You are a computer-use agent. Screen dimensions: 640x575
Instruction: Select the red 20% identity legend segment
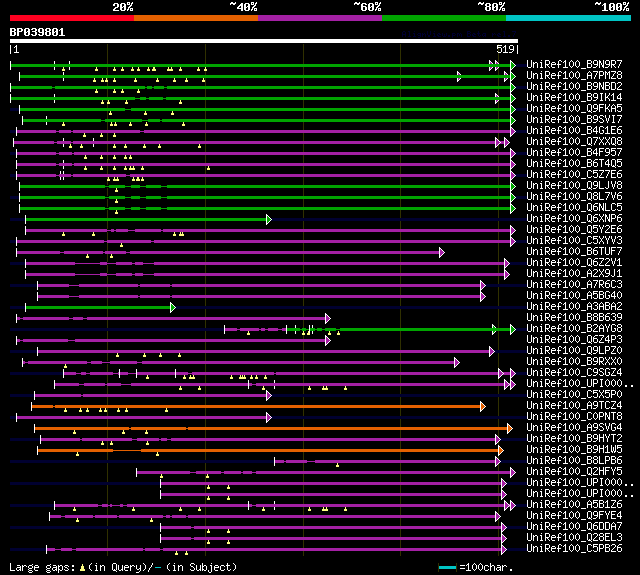coord(72,18)
